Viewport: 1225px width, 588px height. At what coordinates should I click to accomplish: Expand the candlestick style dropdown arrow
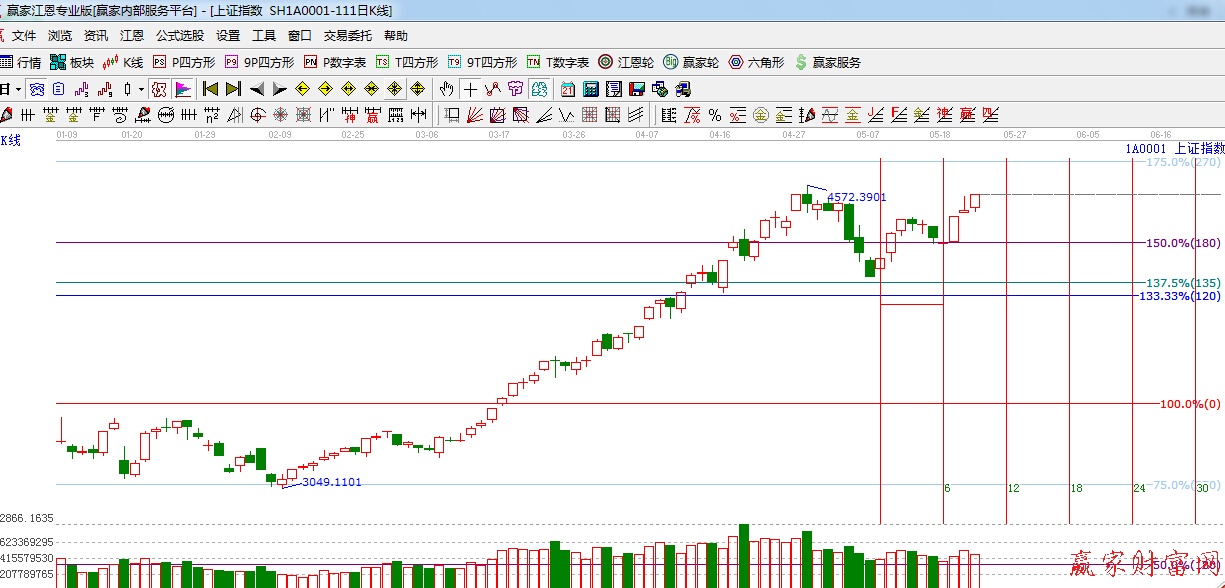click(x=141, y=89)
